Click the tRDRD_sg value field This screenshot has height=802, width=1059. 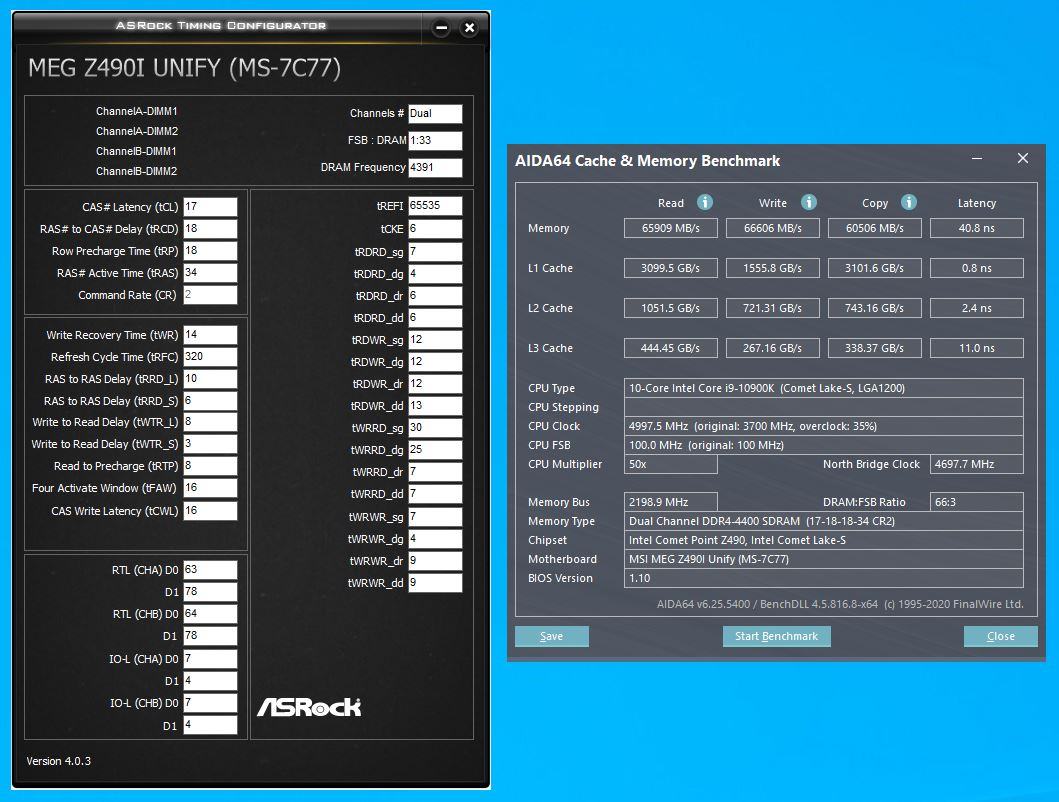[435, 252]
